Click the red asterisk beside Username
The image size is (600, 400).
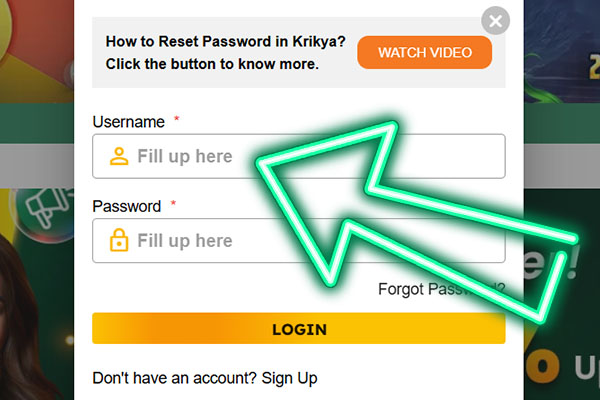177,120
